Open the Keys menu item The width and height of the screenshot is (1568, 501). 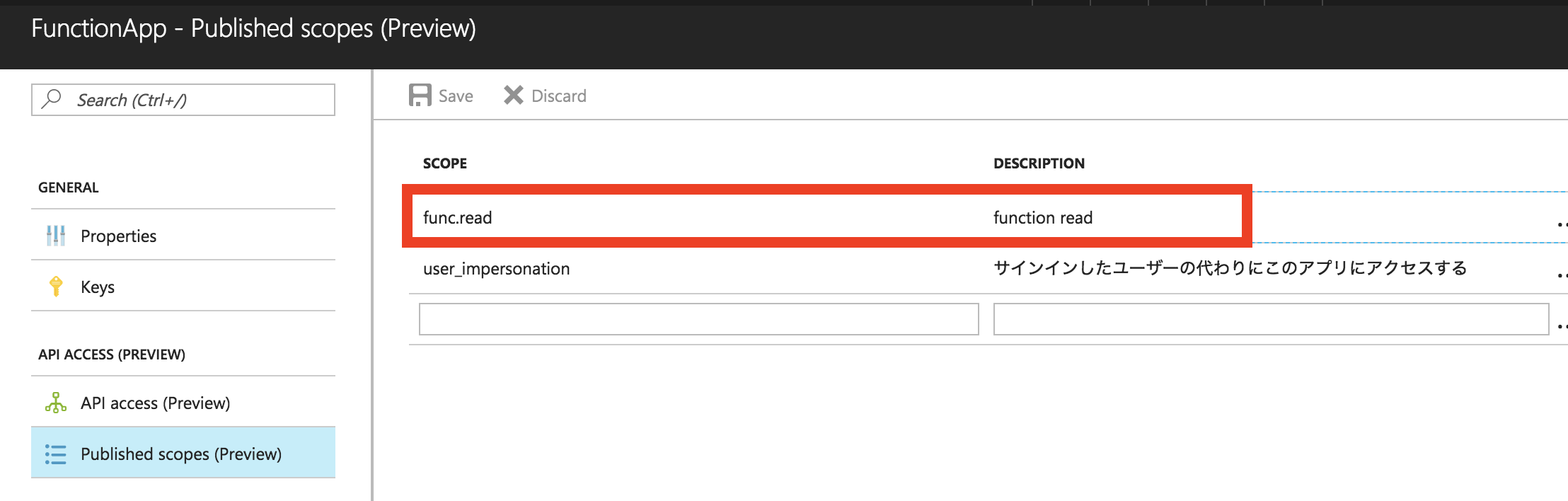pyautogui.click(x=183, y=286)
